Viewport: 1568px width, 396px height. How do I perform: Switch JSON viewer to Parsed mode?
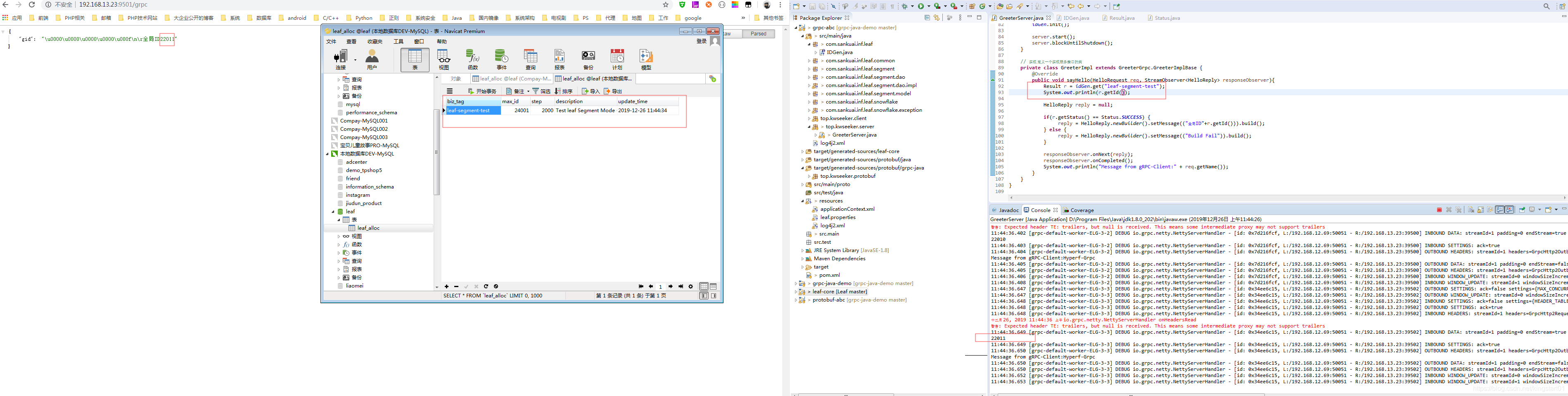pyautogui.click(x=759, y=34)
